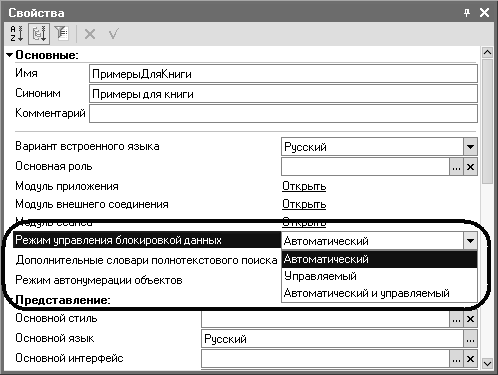Collapse the Основные section

[10, 55]
